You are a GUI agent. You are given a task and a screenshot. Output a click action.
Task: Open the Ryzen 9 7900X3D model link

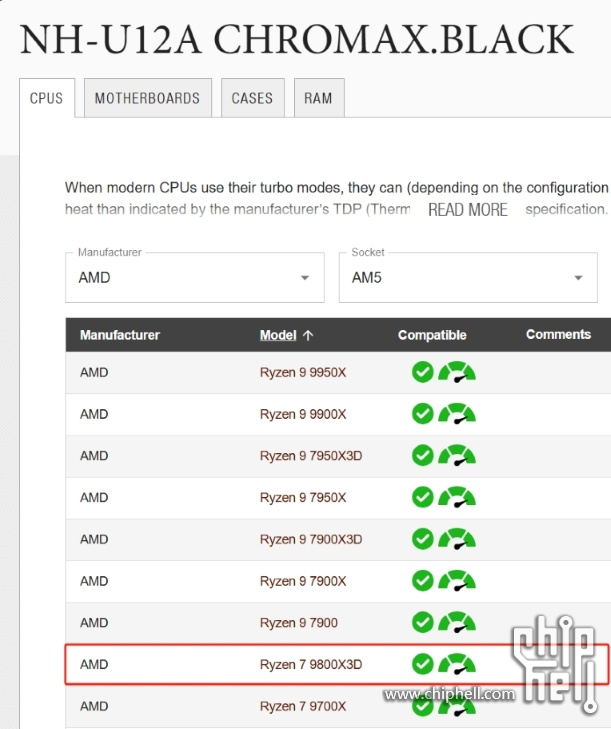(x=311, y=539)
